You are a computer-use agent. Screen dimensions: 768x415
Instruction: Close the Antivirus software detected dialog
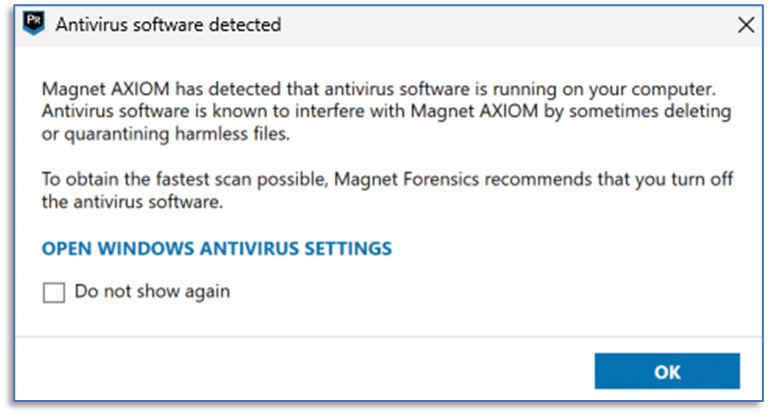point(745,25)
